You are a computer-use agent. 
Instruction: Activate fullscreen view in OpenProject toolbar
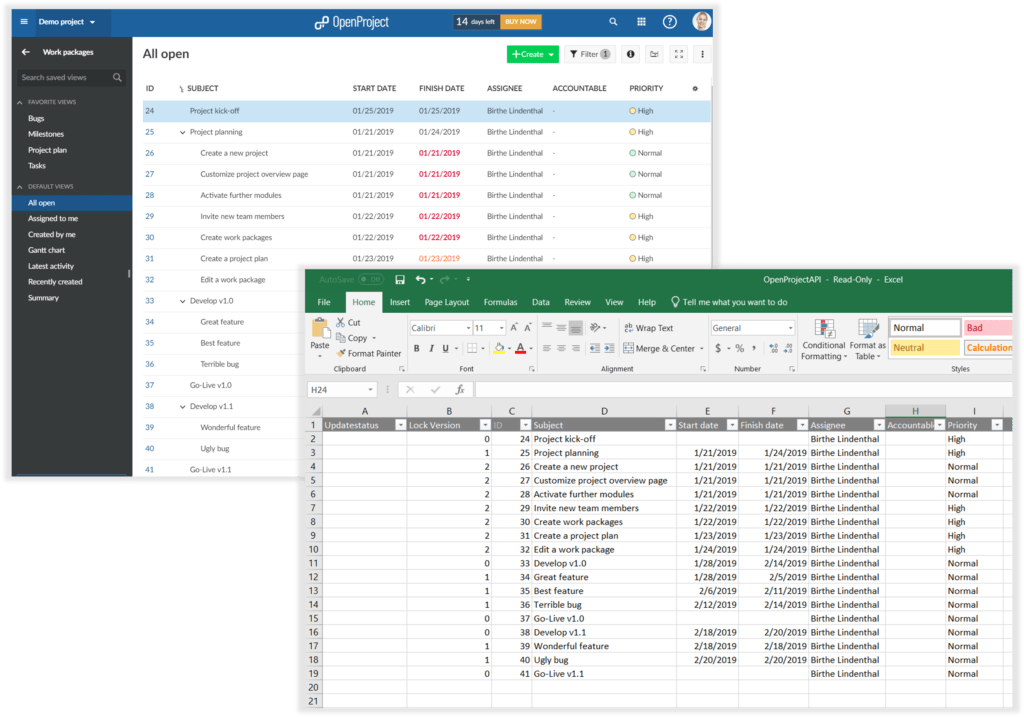coord(677,54)
